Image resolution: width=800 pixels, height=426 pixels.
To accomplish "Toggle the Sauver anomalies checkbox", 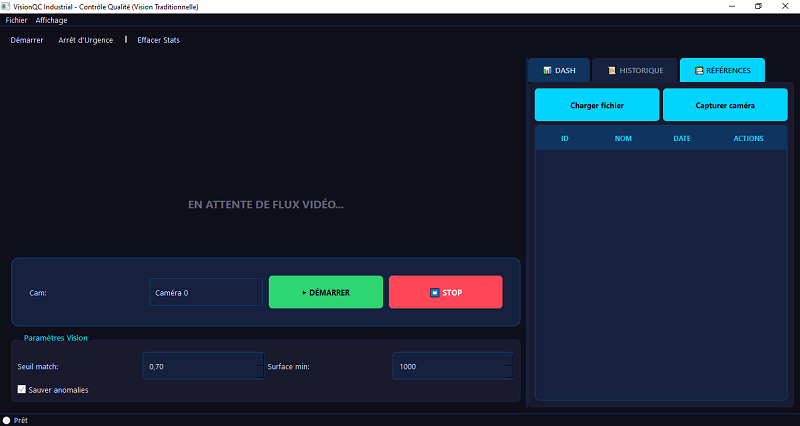I will pyautogui.click(x=22, y=389).
